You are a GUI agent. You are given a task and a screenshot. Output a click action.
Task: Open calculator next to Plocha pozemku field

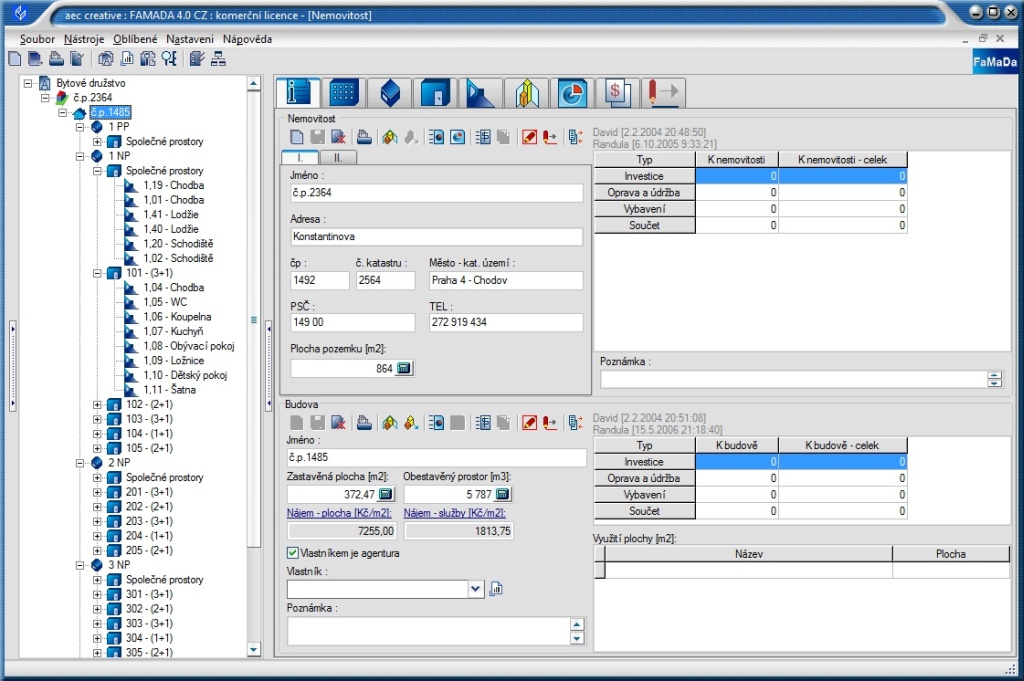pos(404,369)
